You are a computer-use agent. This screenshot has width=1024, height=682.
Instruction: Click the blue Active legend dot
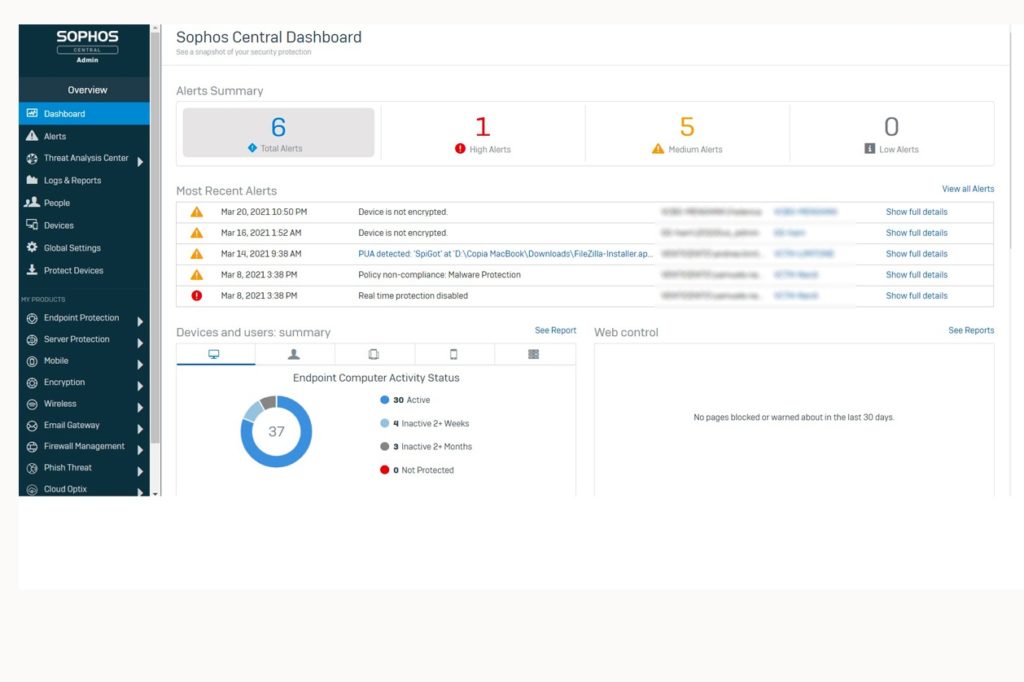[x=385, y=400]
